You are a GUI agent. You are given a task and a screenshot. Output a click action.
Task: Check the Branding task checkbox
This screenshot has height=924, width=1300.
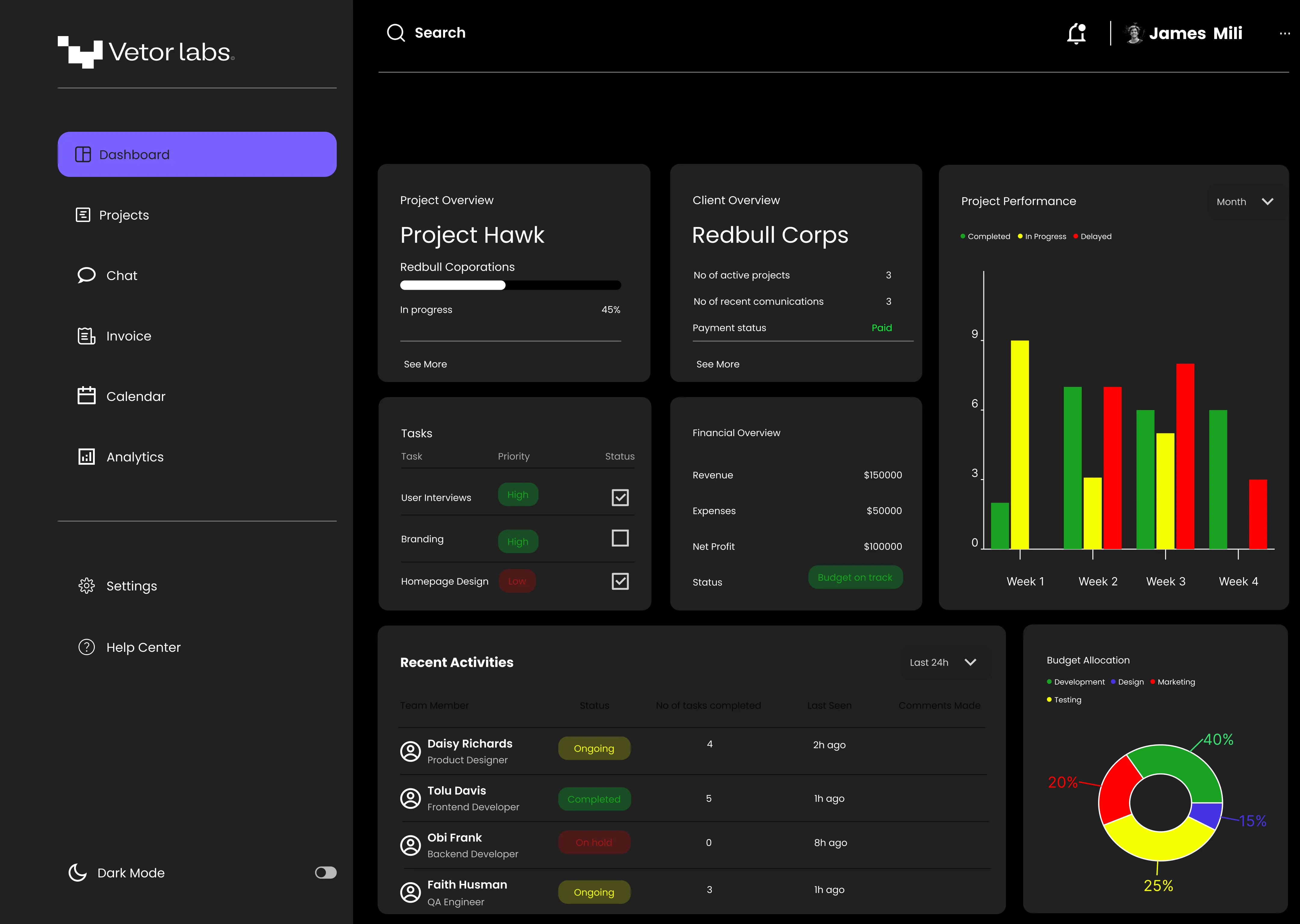coord(620,538)
